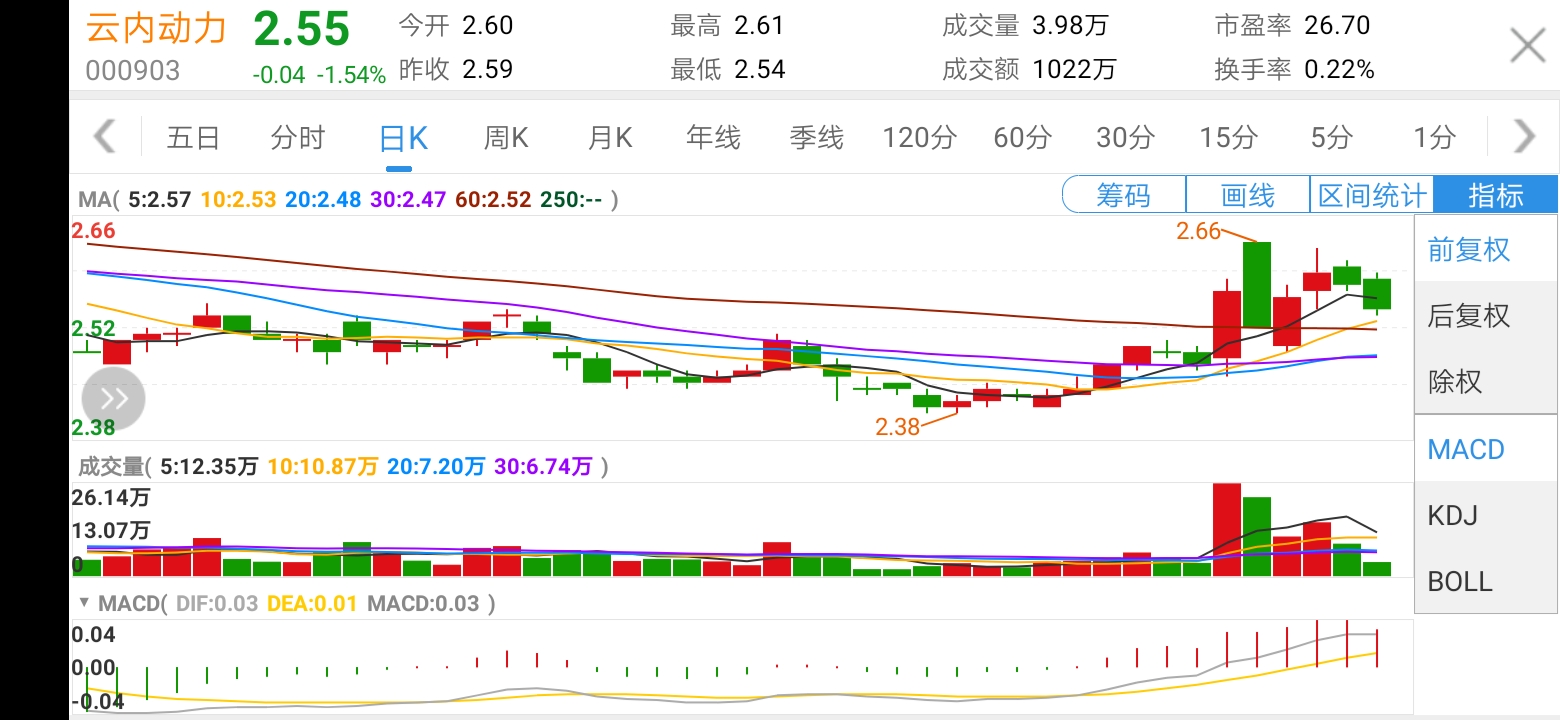
Task: Collapse the MACD indicator triangle
Action: (85, 604)
